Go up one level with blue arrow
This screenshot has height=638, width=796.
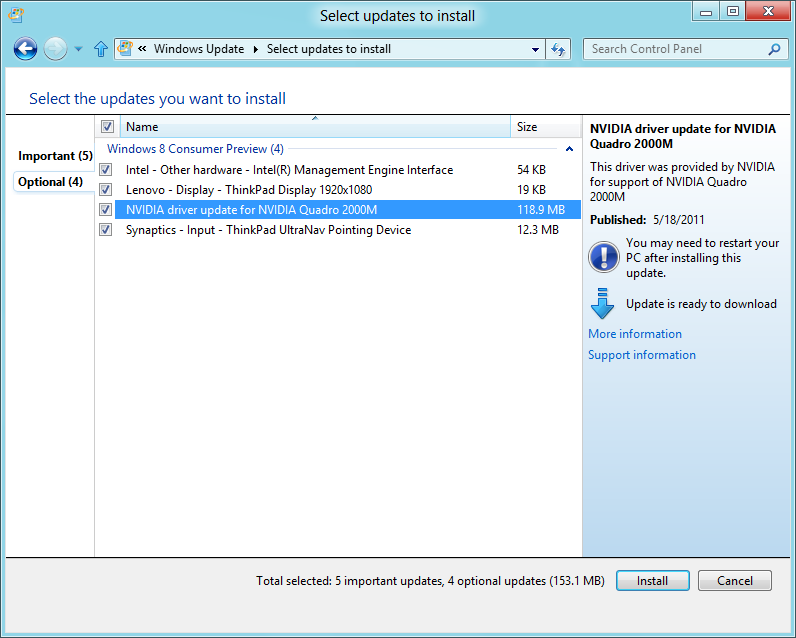point(101,49)
